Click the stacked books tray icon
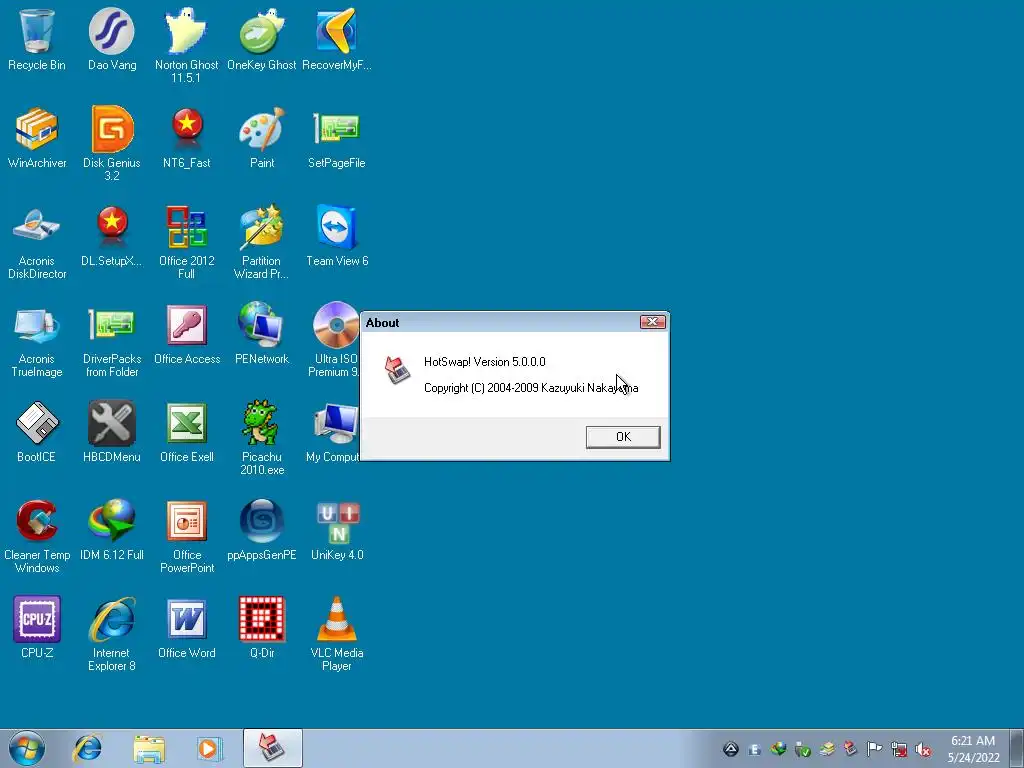This screenshot has height=768, width=1024. tap(827, 749)
